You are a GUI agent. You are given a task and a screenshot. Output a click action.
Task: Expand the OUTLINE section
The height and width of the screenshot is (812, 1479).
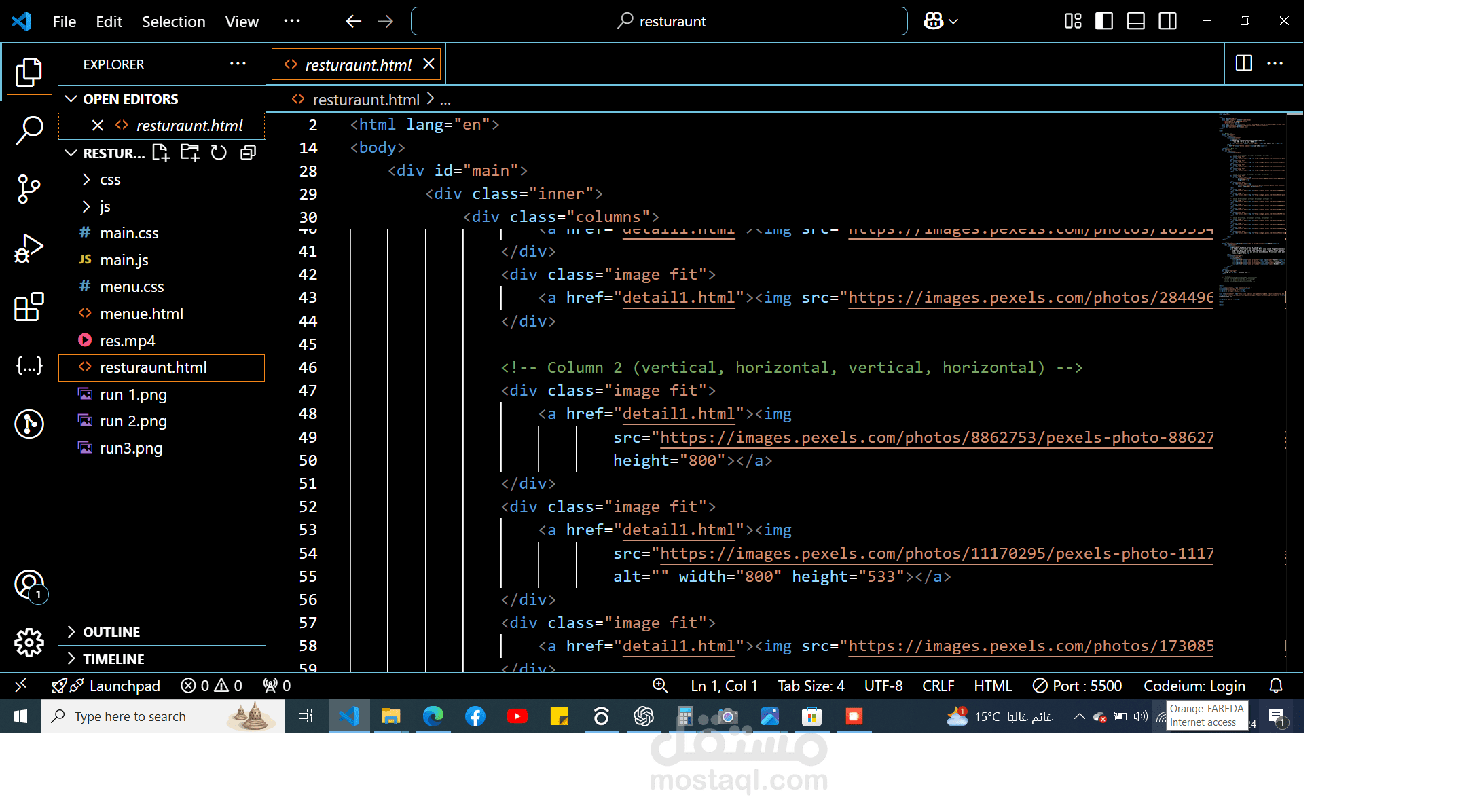tap(111, 632)
